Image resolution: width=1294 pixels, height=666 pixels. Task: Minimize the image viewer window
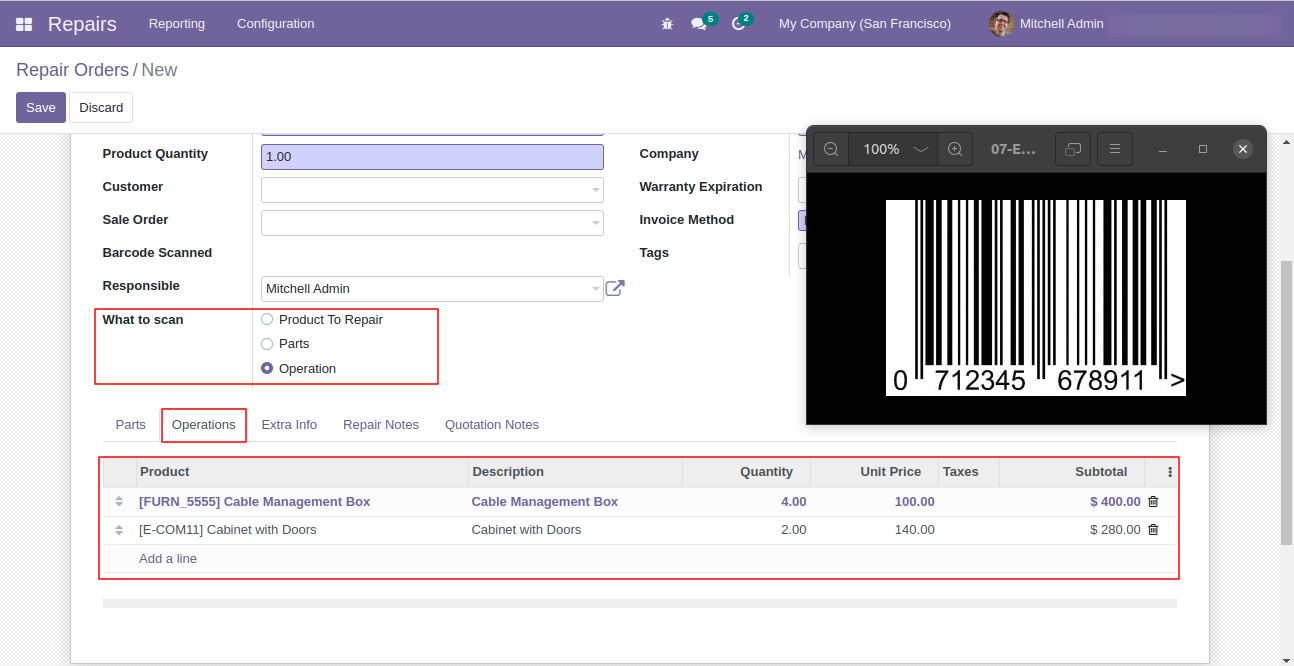1163,149
